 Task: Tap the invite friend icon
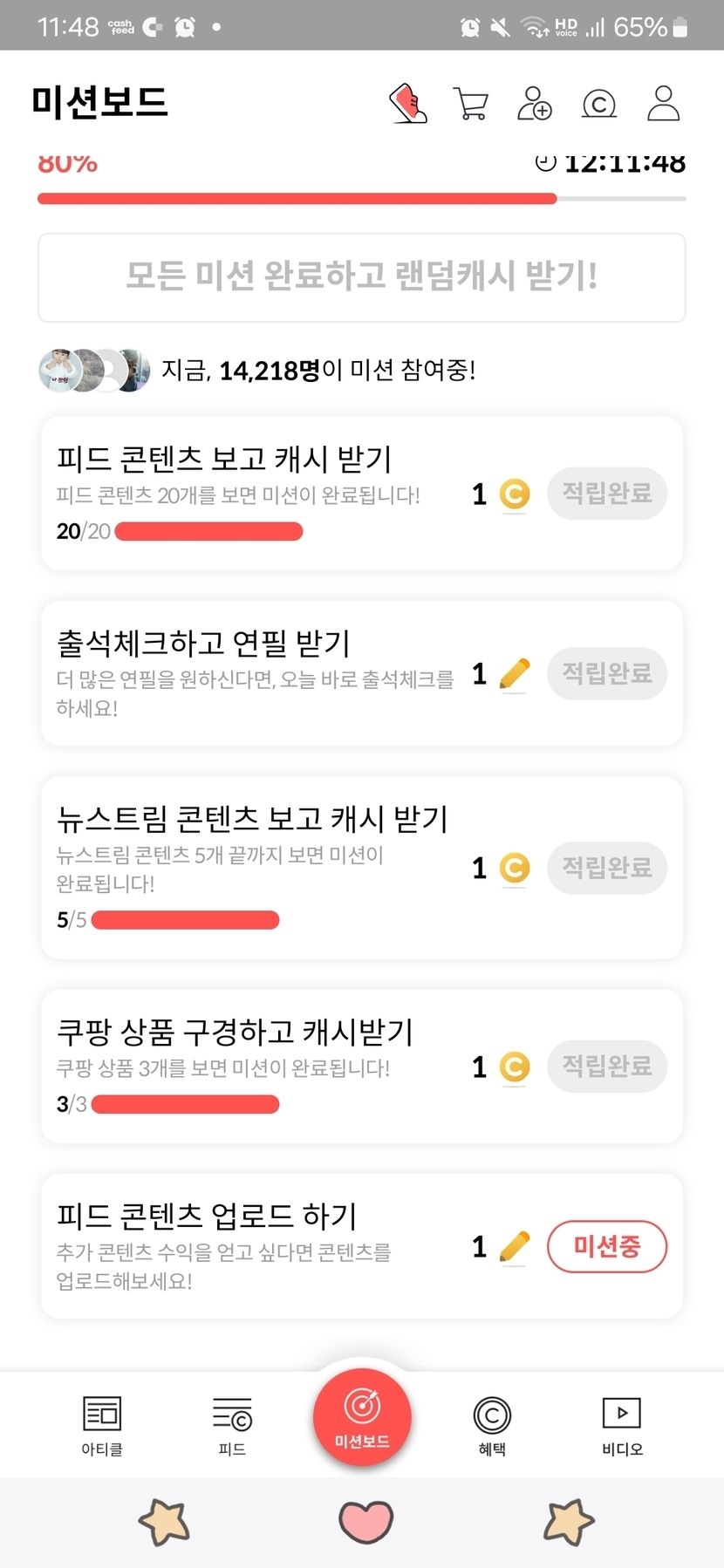tap(535, 104)
